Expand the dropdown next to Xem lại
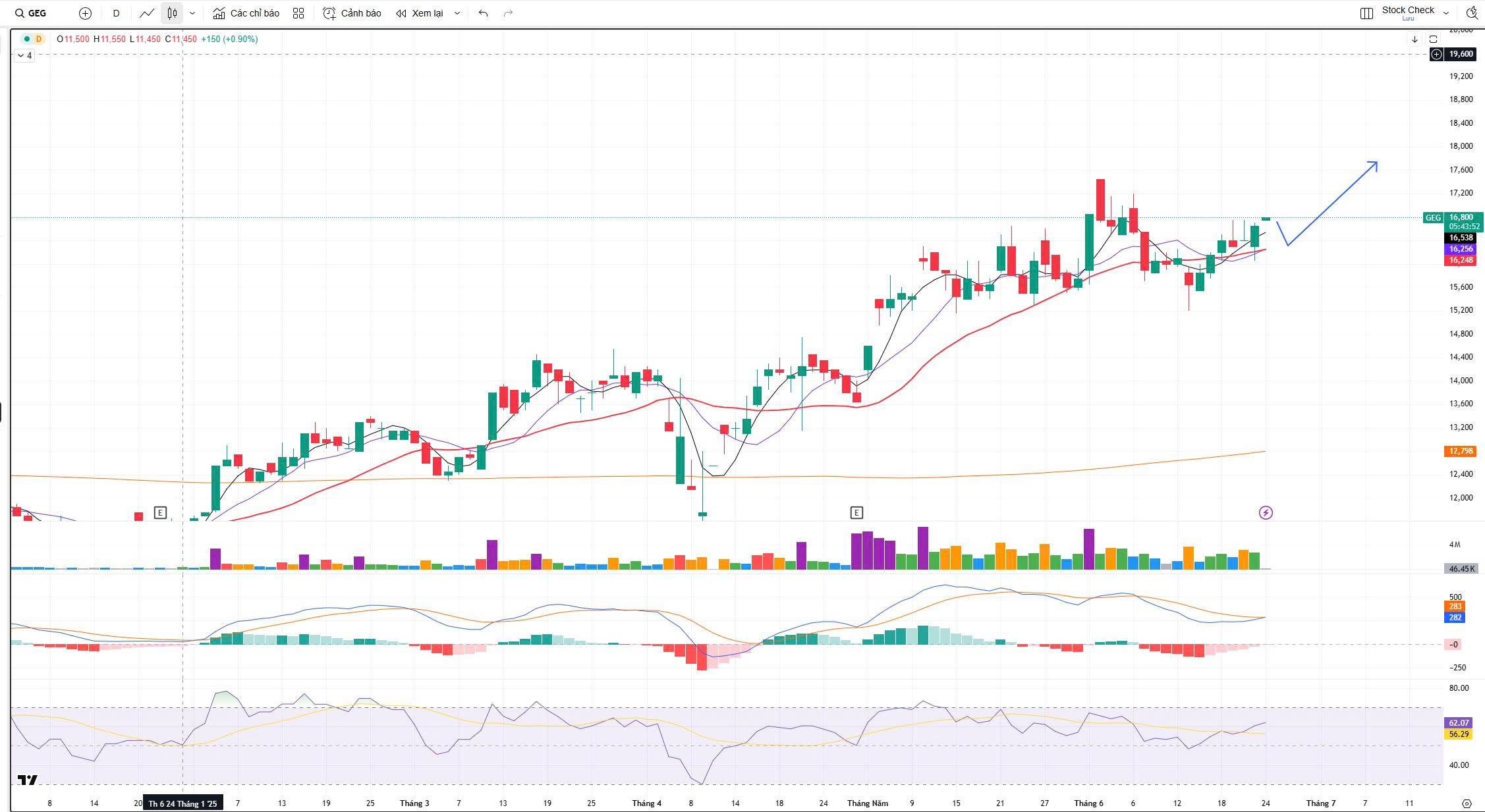This screenshot has width=1485, height=812. point(457,13)
